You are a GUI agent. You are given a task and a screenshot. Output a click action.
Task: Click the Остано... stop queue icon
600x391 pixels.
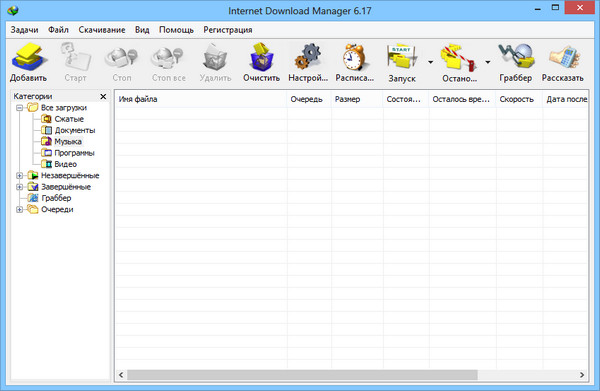[459, 57]
